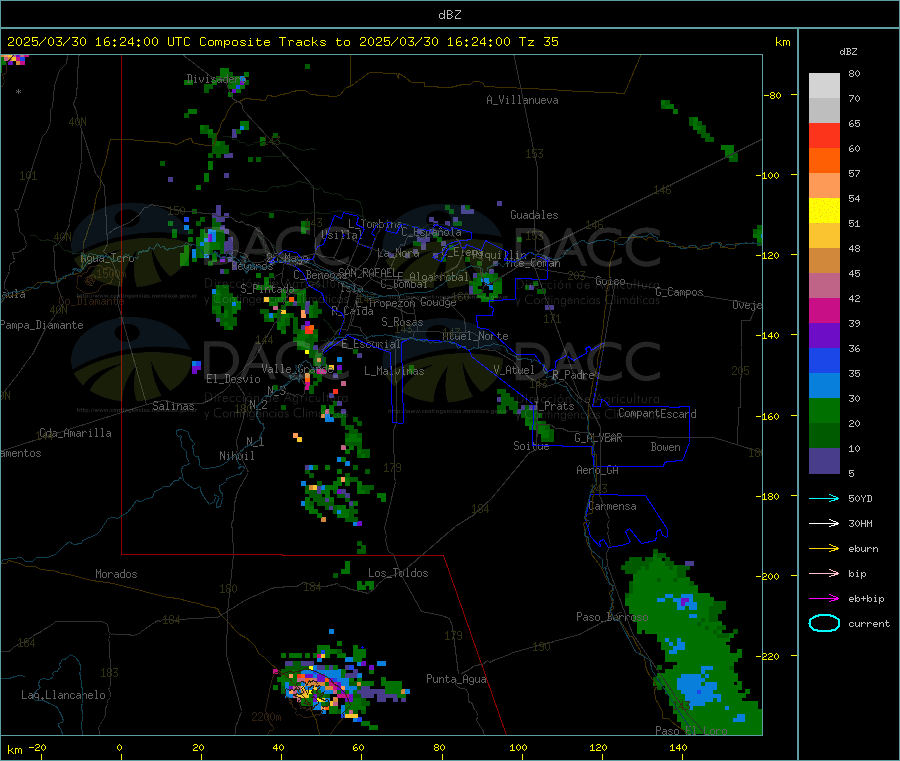Screen dimensions: 900x761
Task: Click the Carmensa map label
Action: 612,506
